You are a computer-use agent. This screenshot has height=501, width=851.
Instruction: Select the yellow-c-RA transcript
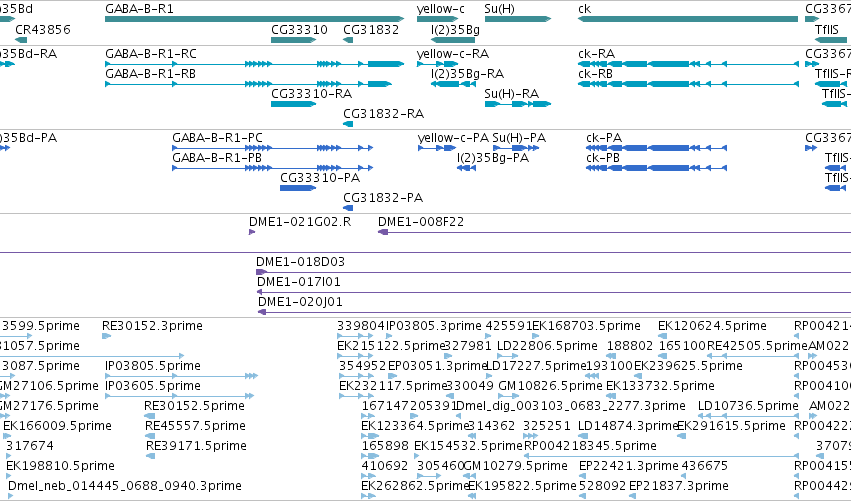coord(438,64)
